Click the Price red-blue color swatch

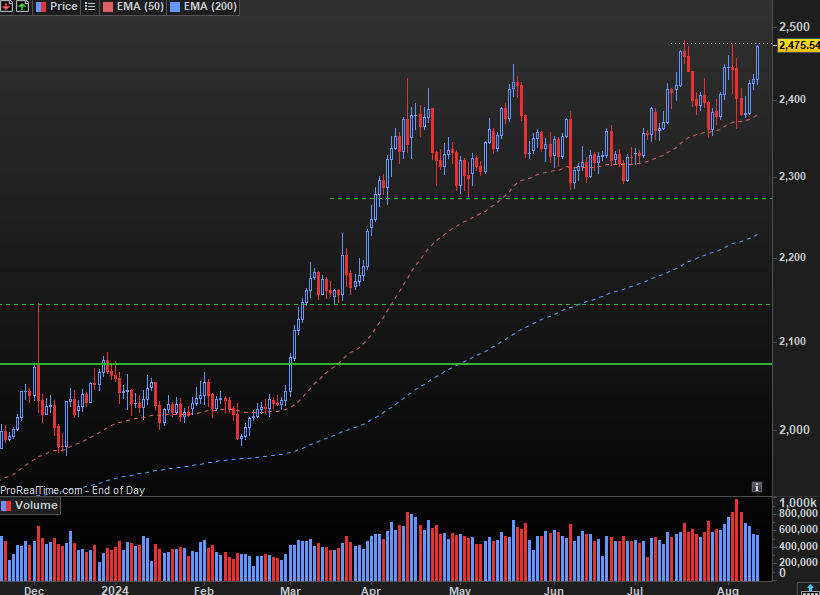(41, 7)
